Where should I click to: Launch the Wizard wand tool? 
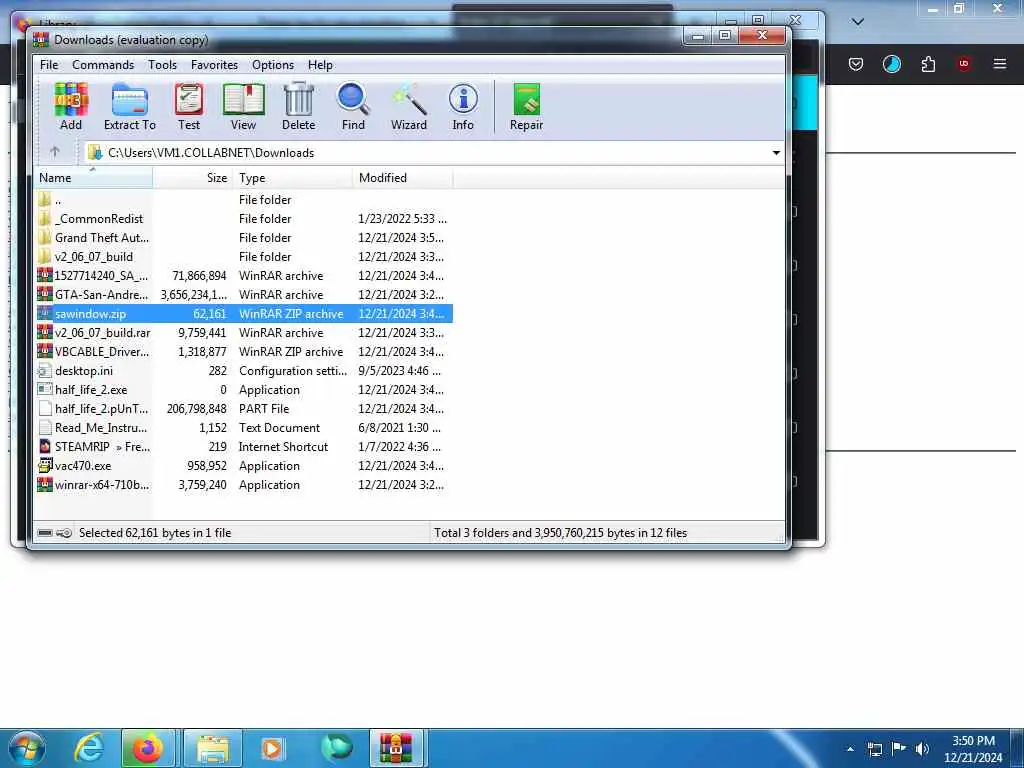click(x=409, y=106)
